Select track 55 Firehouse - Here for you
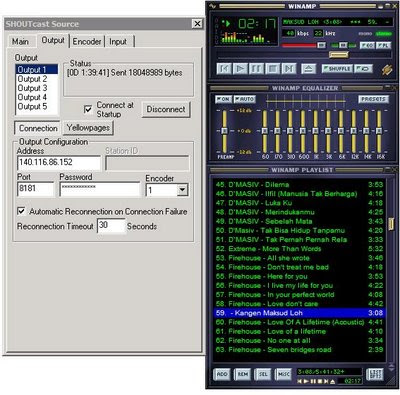This screenshot has width=400, height=395. (x=299, y=276)
